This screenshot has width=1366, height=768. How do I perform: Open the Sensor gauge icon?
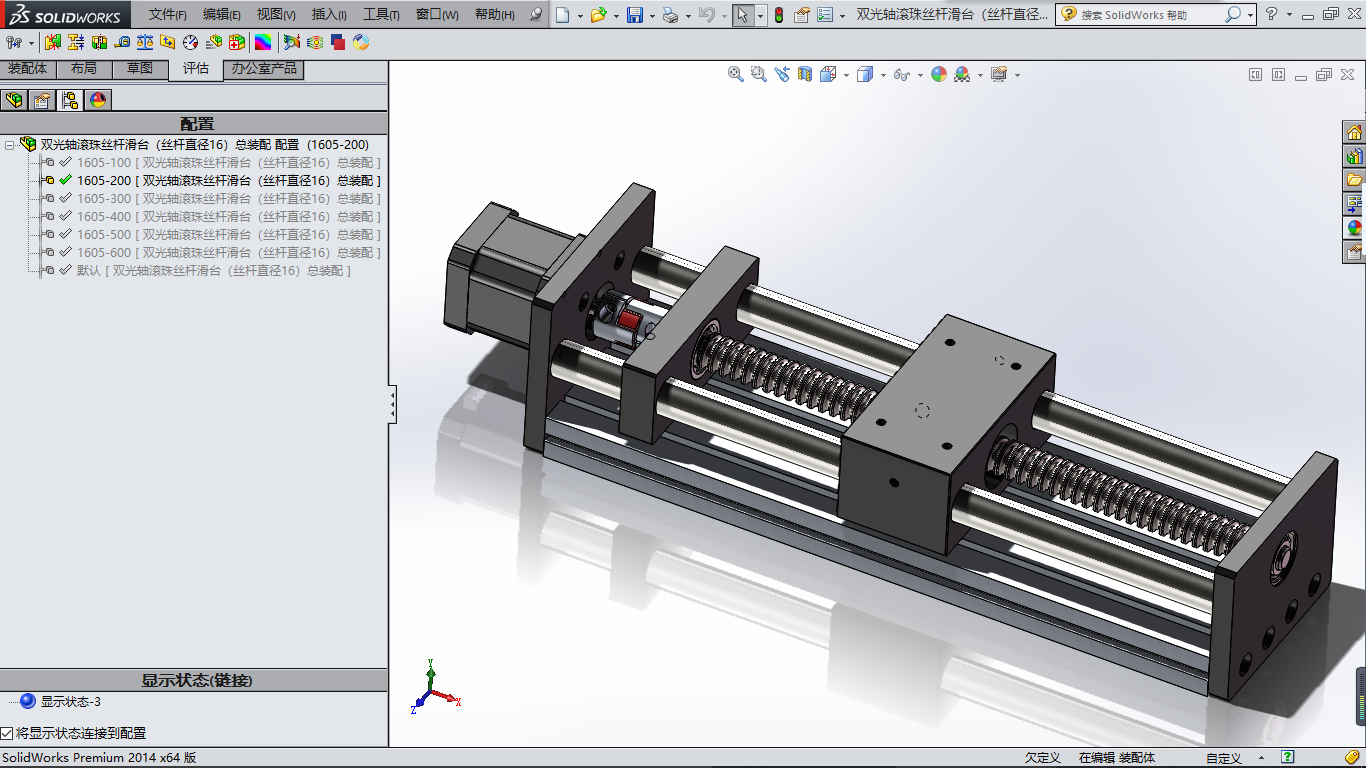pyautogui.click(x=191, y=42)
